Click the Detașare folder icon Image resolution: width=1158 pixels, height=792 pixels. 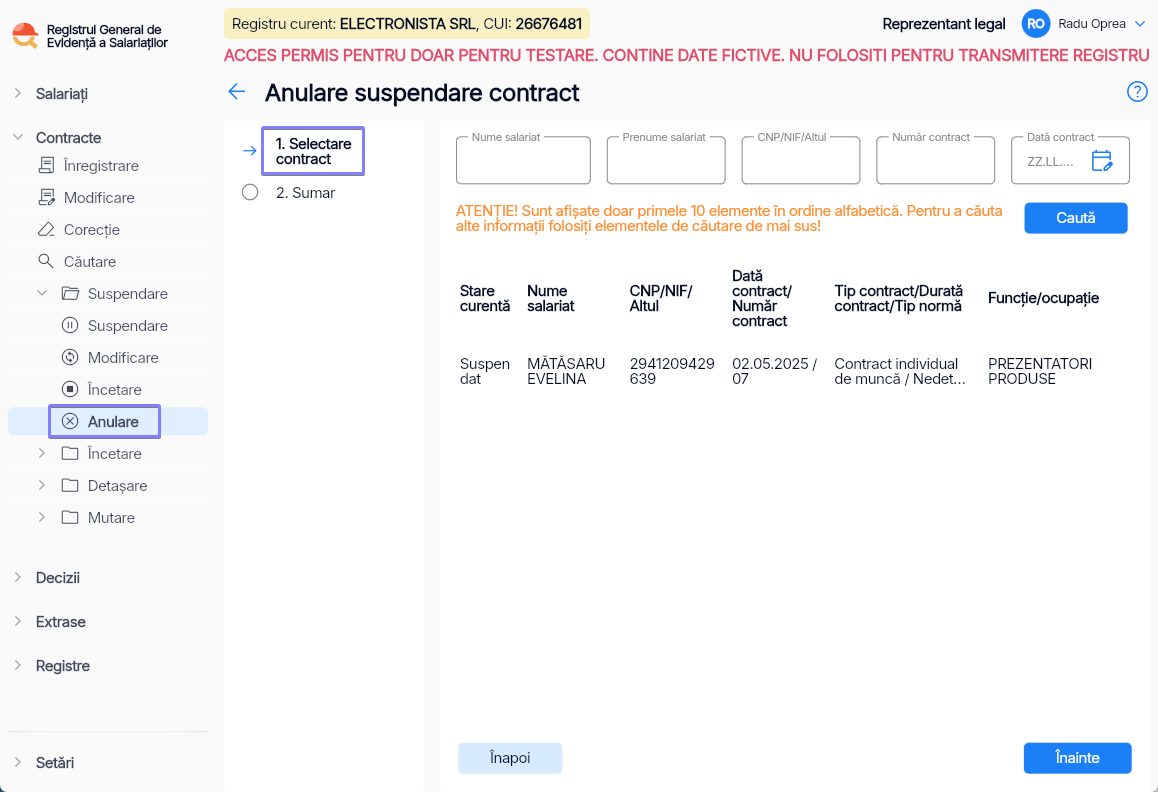70,485
